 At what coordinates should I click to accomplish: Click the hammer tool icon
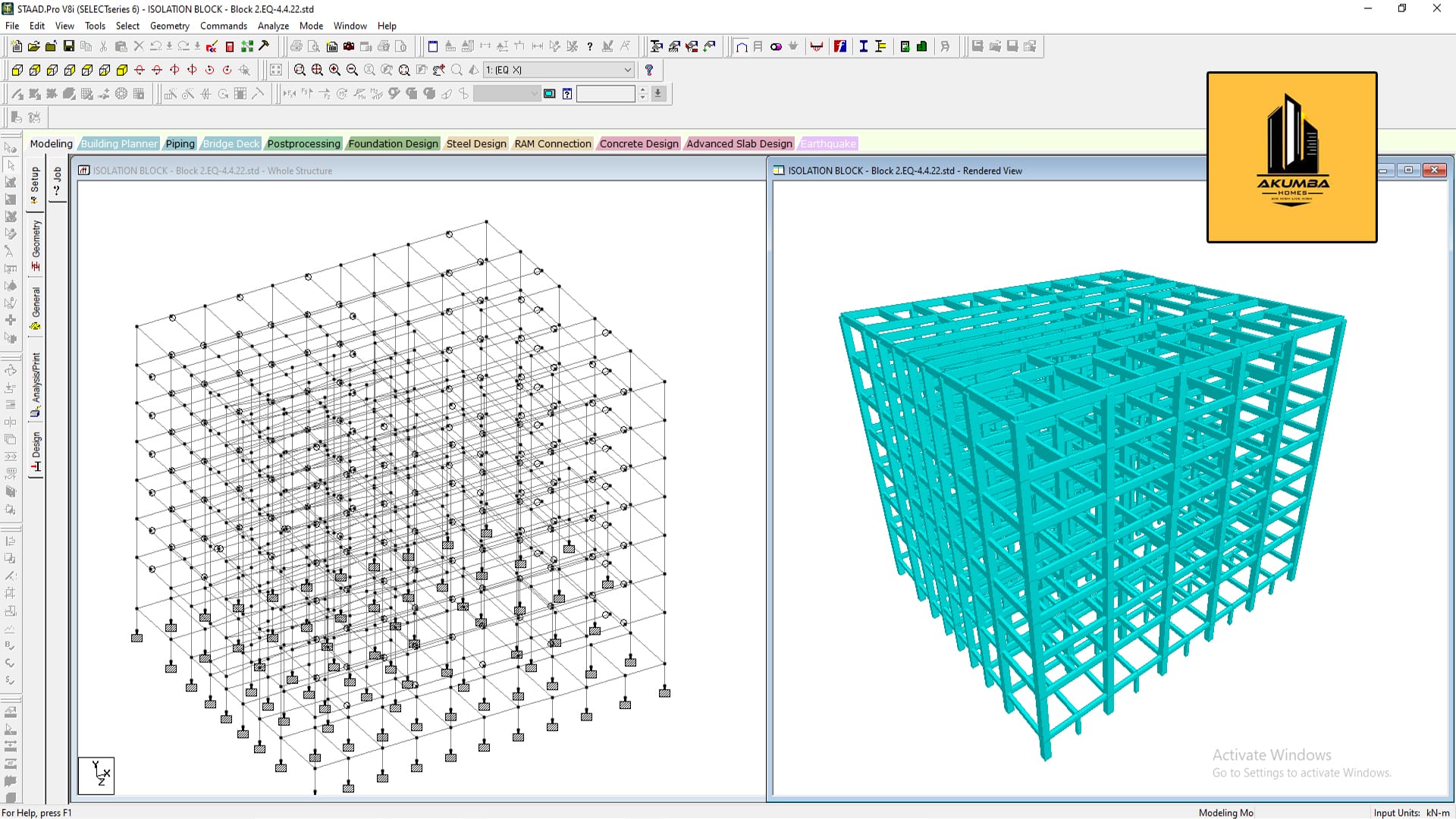264,46
